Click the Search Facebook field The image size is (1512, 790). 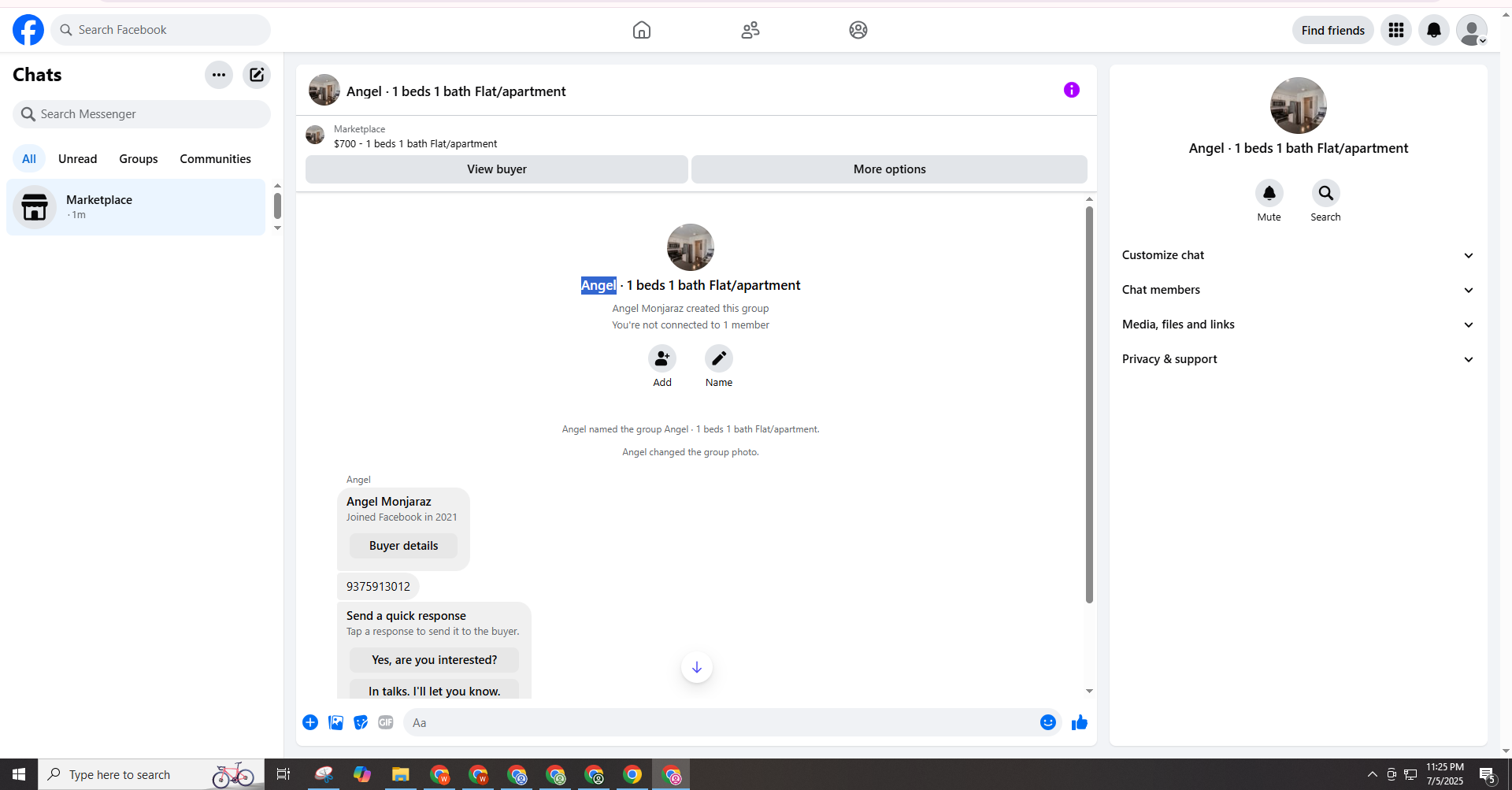click(x=161, y=30)
